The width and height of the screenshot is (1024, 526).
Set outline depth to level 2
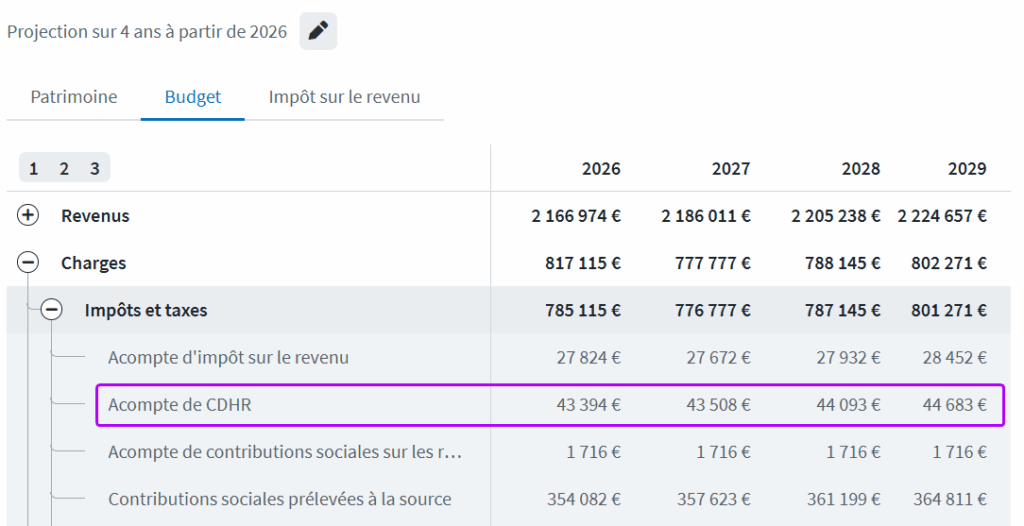[64, 168]
